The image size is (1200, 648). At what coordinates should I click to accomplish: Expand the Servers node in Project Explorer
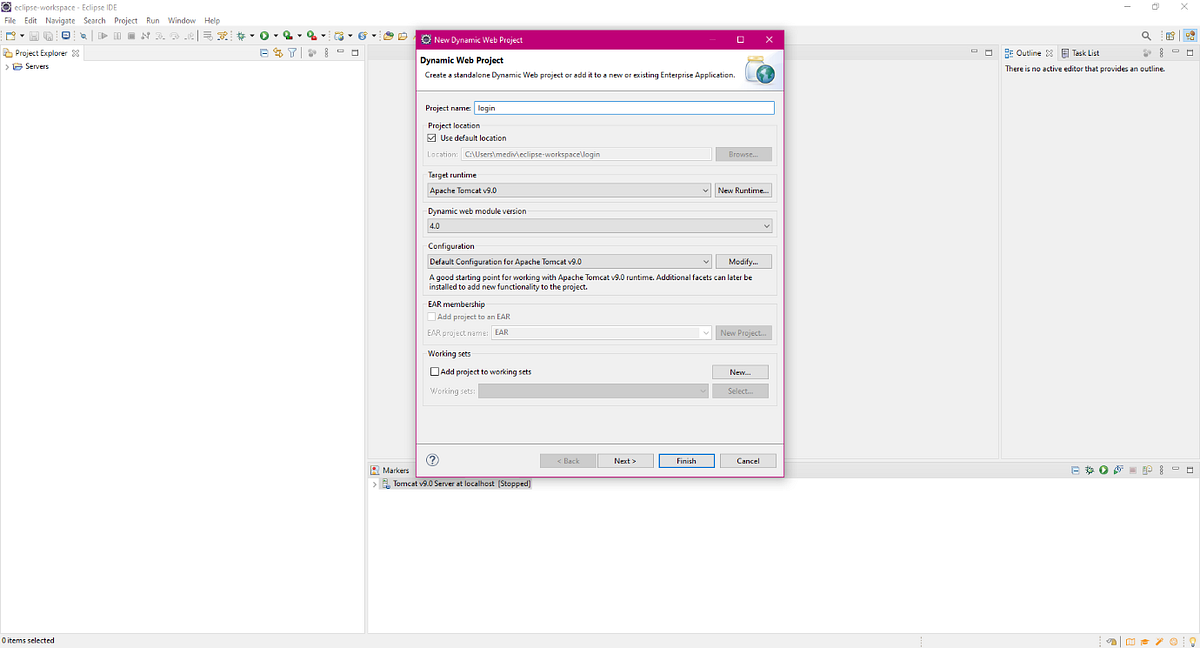(8, 66)
